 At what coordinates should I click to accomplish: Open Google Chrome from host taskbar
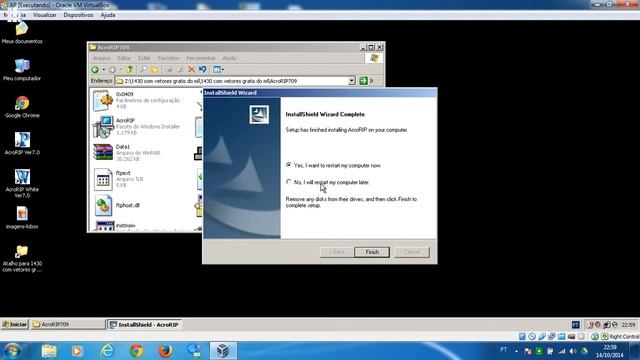[137, 351]
